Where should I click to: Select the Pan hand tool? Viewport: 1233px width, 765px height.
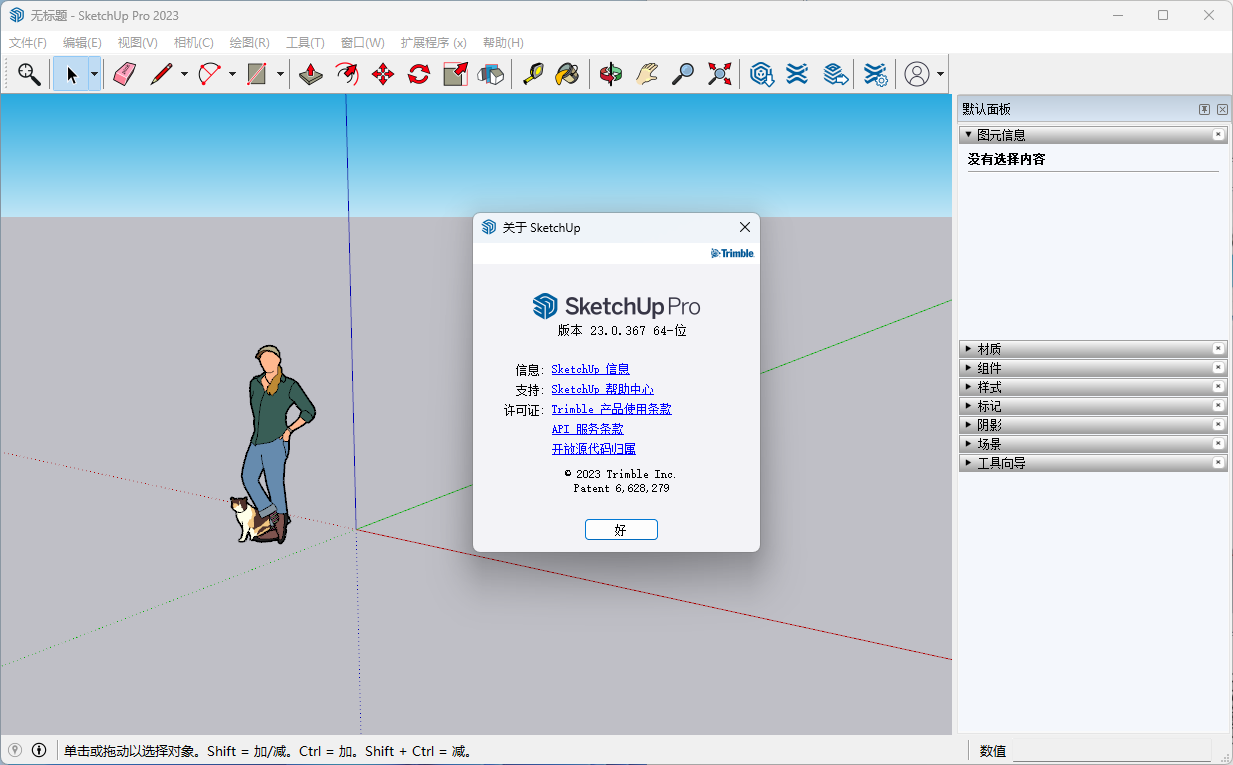tap(646, 74)
